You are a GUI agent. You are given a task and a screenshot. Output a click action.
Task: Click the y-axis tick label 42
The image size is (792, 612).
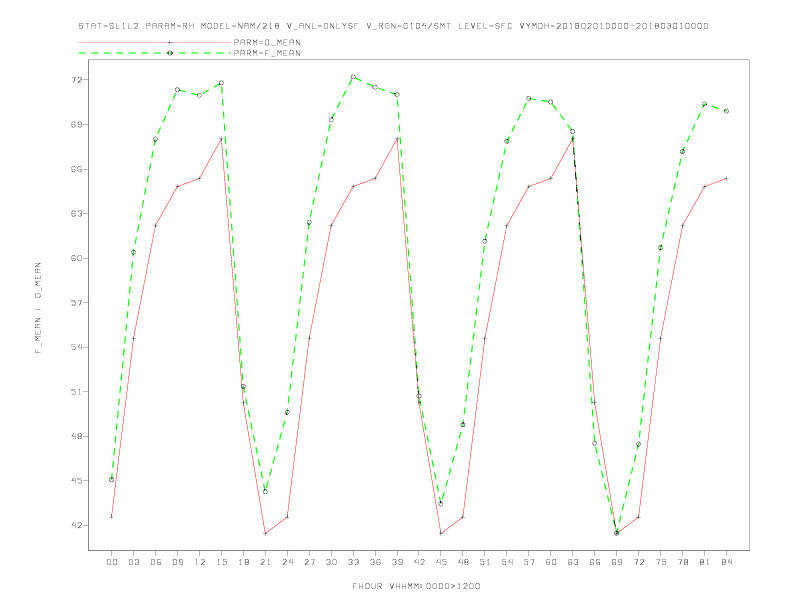[x=76, y=525]
